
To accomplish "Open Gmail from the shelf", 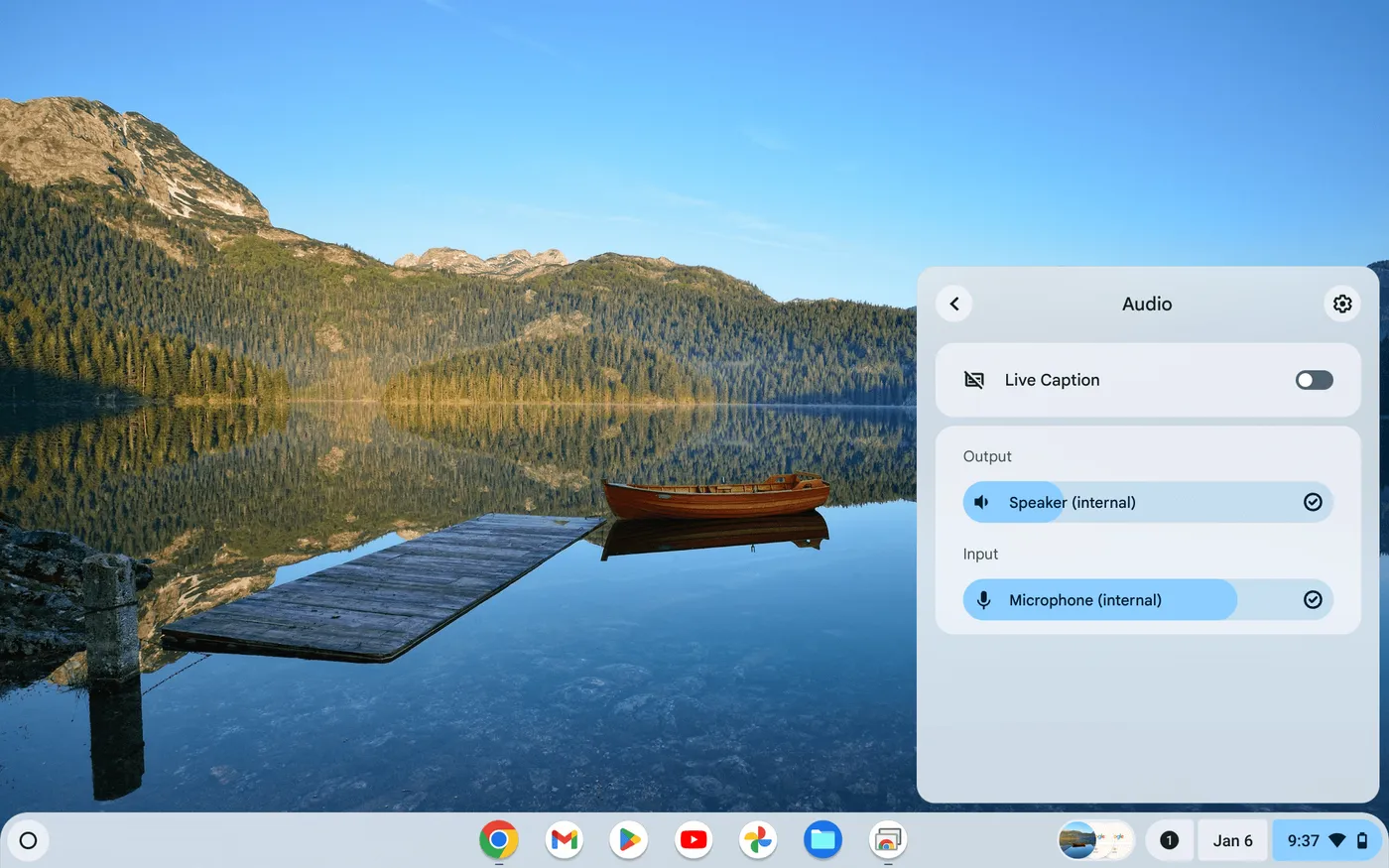I will pyautogui.click(x=564, y=840).
